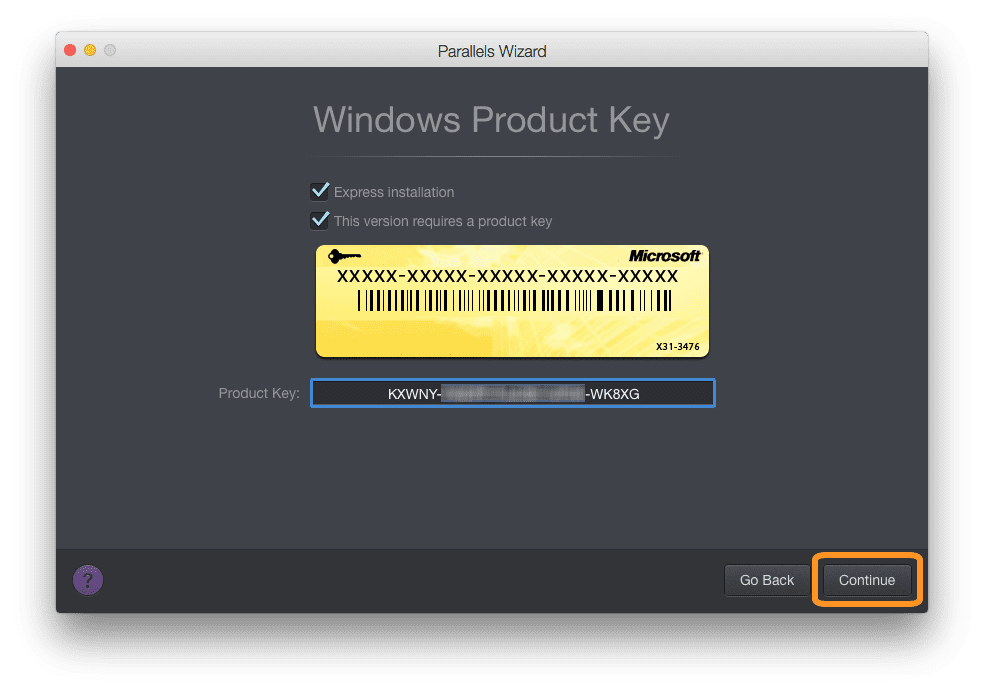
Task: Click the Continue button
Action: click(x=867, y=580)
